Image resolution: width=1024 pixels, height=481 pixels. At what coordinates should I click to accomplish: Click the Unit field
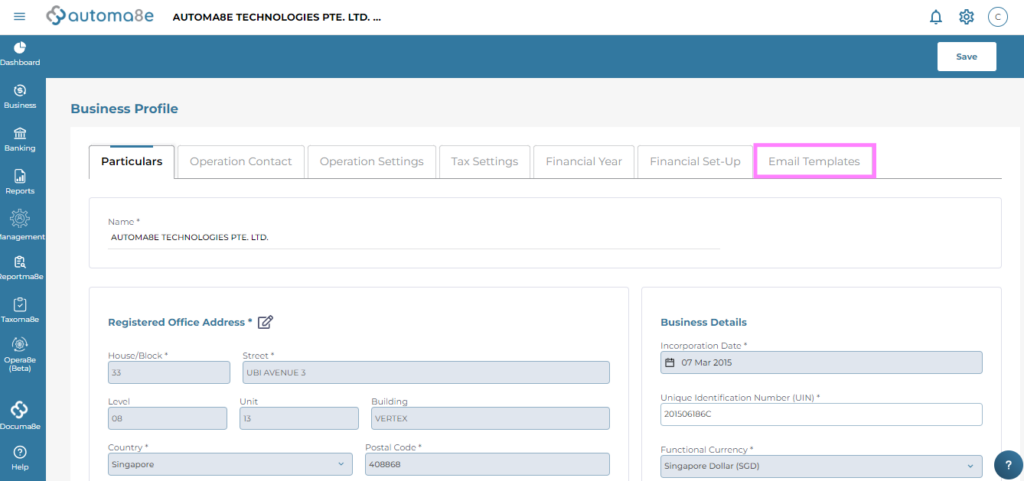pyautogui.click(x=299, y=418)
